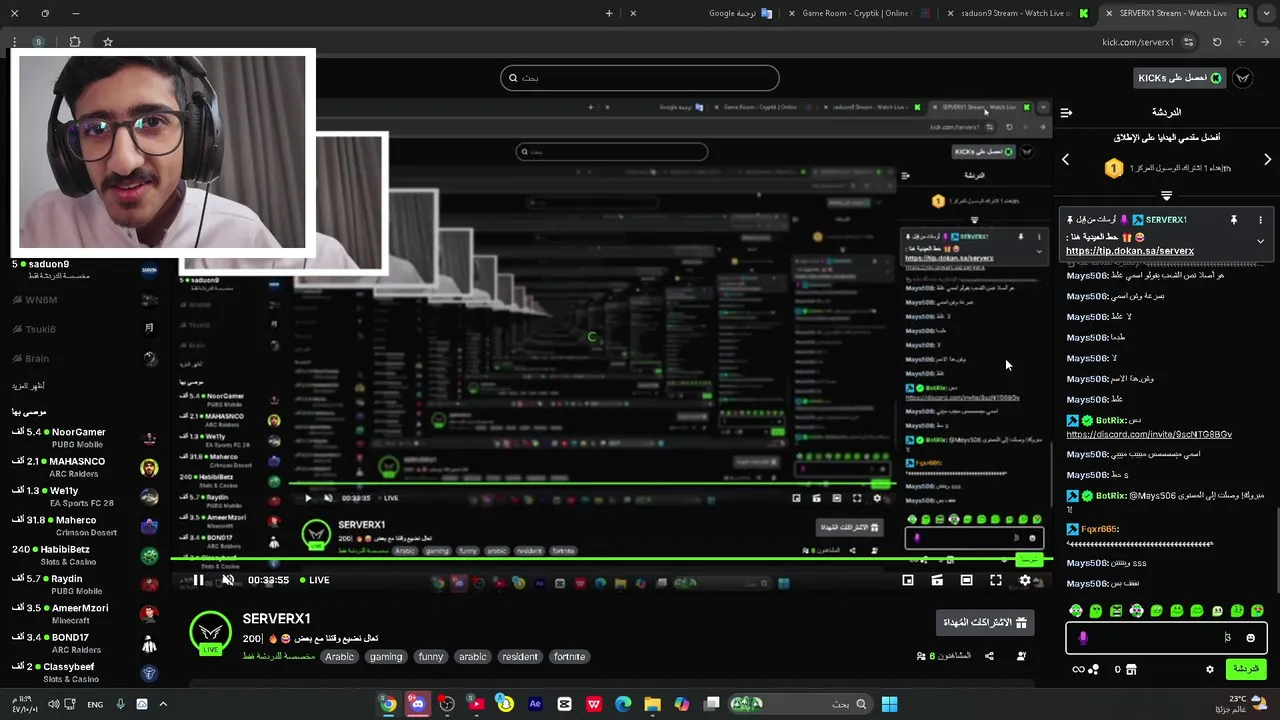Viewport: 1280px width, 720px height.
Task: Reload the page with the refresh icon
Action: pyautogui.click(x=1217, y=42)
